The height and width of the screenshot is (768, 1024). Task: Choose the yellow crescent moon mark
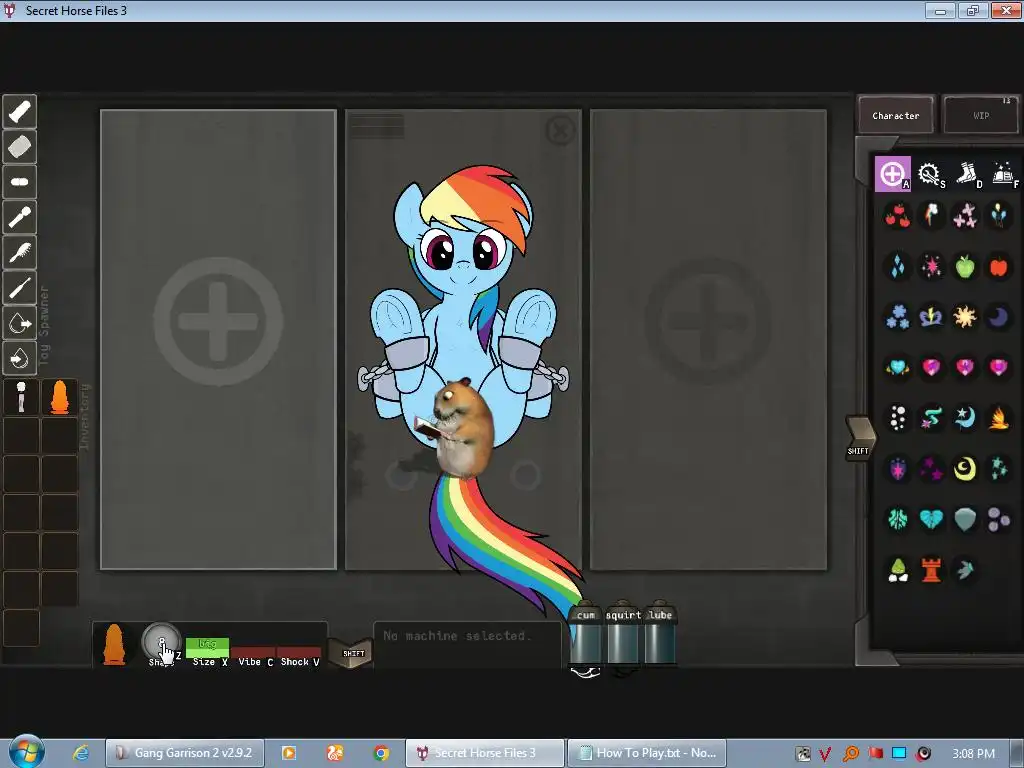pos(965,469)
